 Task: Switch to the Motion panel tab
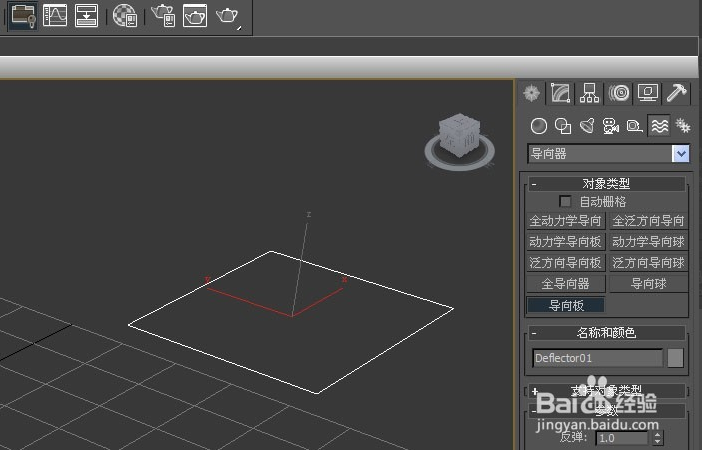click(619, 93)
